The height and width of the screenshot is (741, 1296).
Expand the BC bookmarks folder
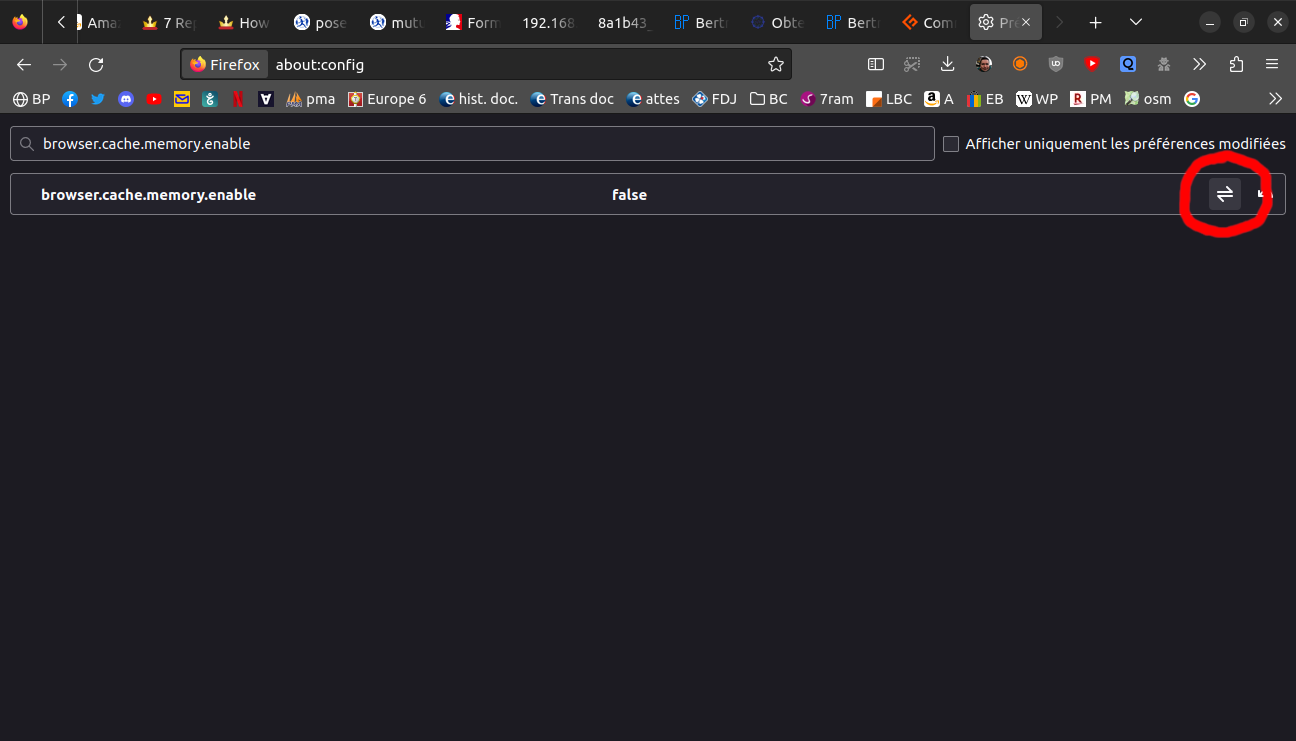tap(769, 99)
